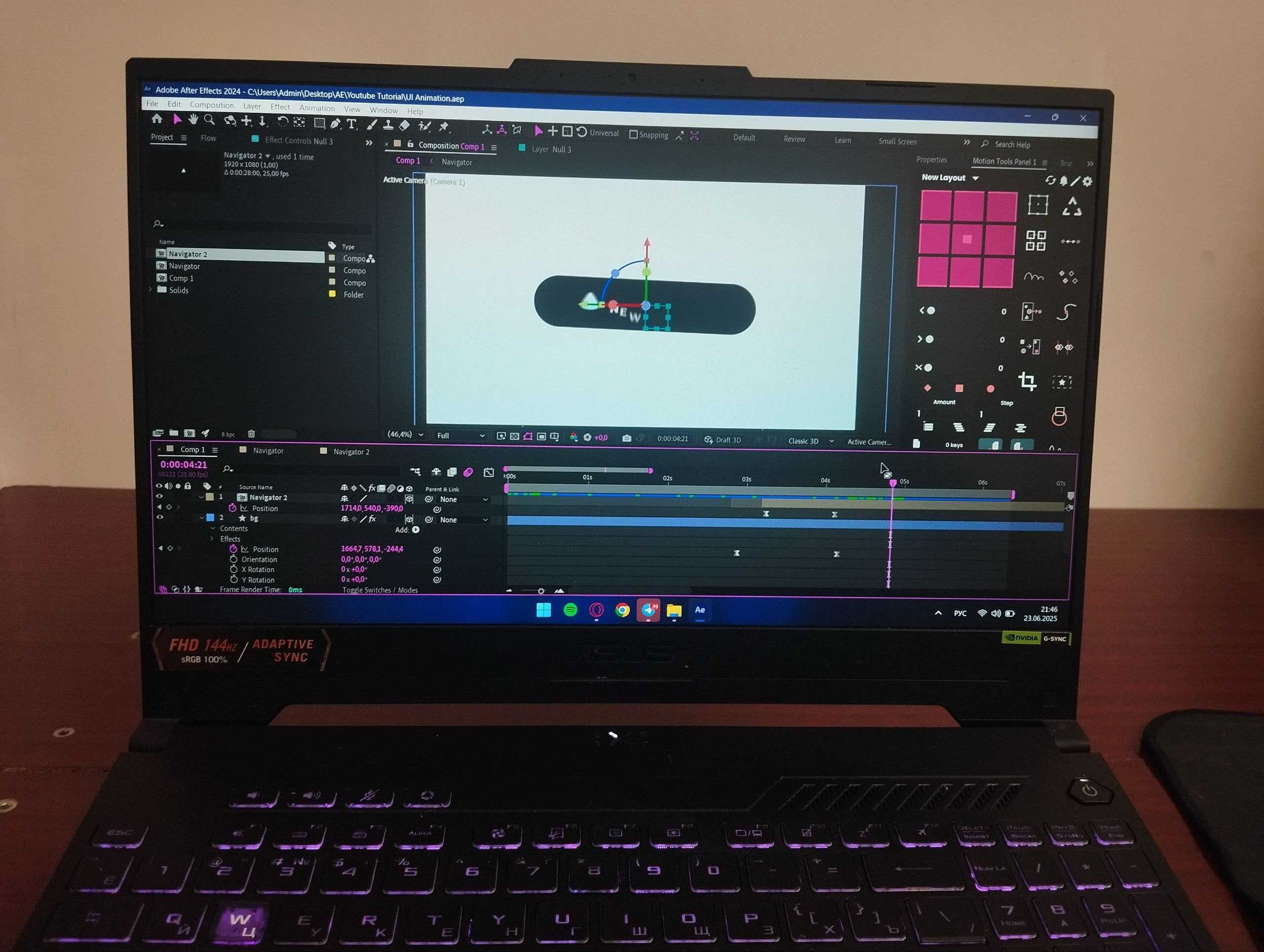1264x952 pixels.
Task: Click the Motion Tools refresh icon
Action: (x=1050, y=181)
